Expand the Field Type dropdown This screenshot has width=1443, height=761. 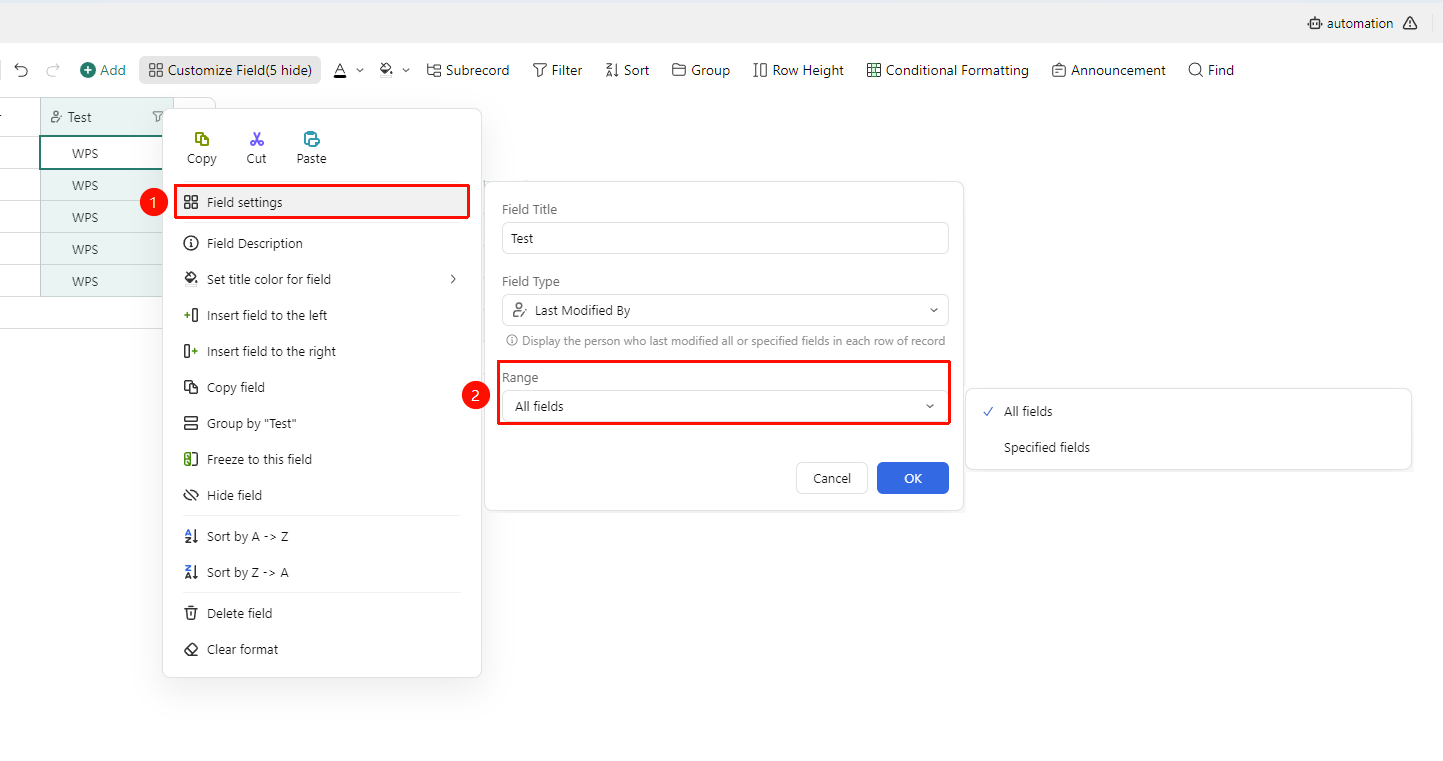click(725, 310)
